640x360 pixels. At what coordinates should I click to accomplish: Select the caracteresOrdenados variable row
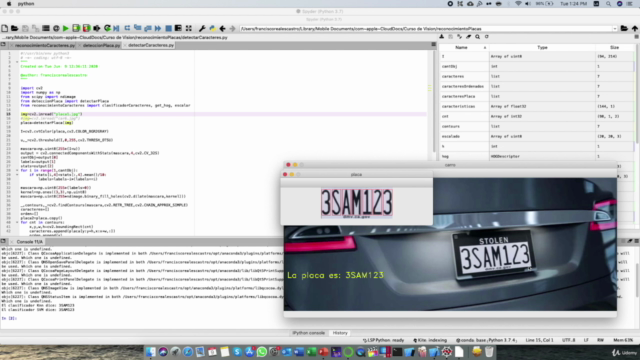[536, 86]
